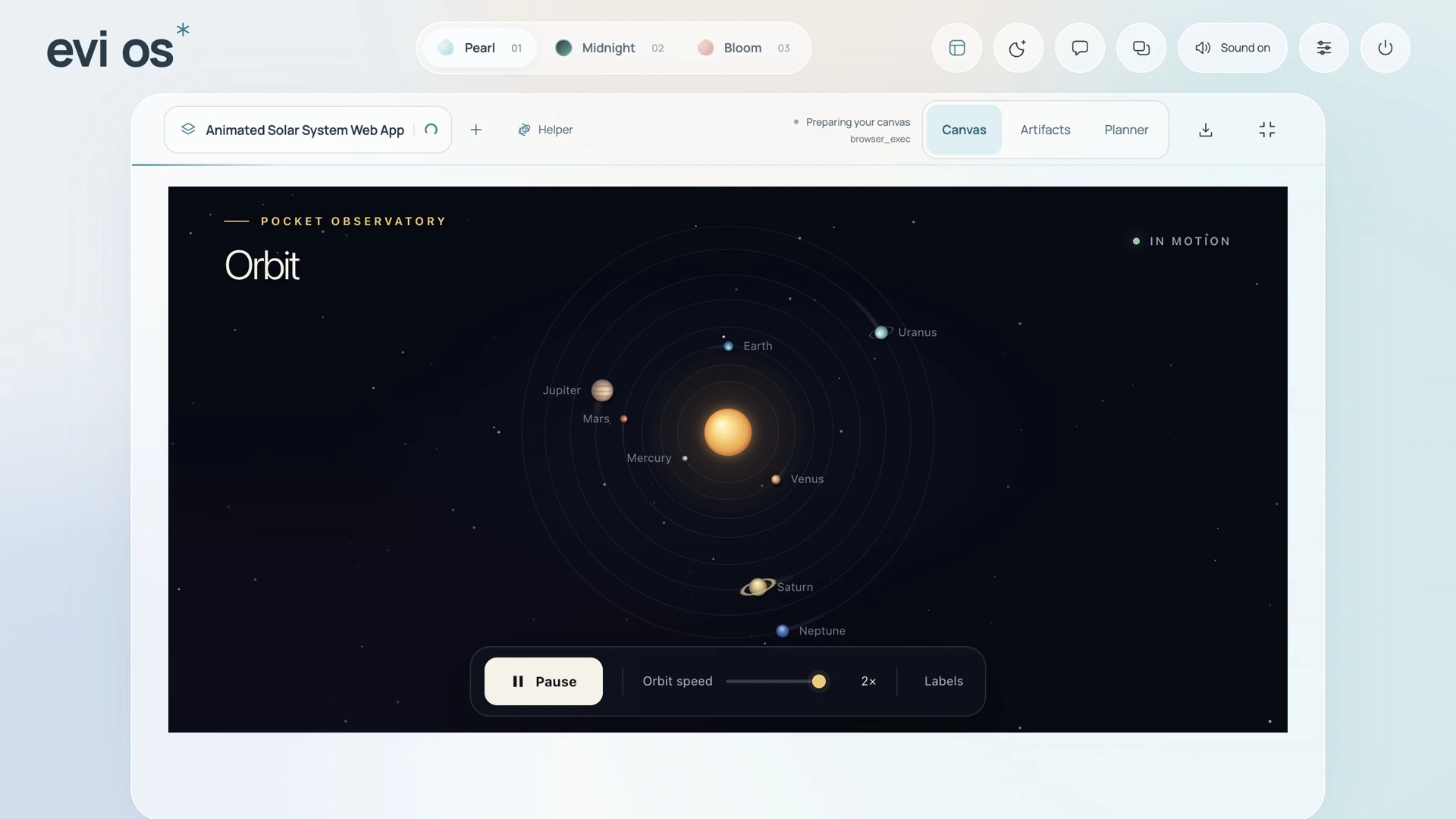Select the Pearl theme
Screen dimensions: 1456x819
pyautogui.click(x=479, y=48)
